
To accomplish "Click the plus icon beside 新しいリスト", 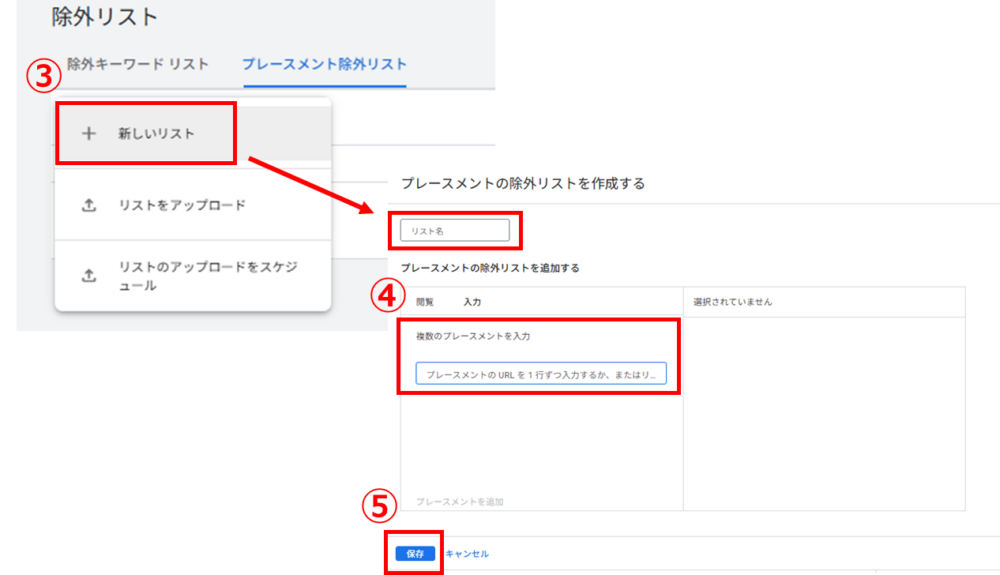I will (88, 133).
